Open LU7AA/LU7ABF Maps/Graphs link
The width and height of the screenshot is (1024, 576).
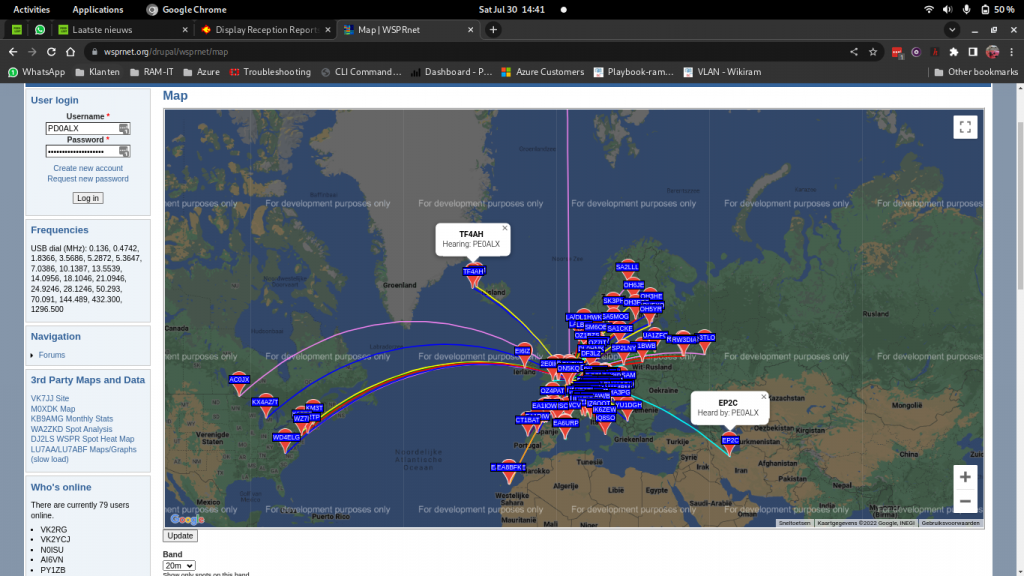(x=84, y=449)
